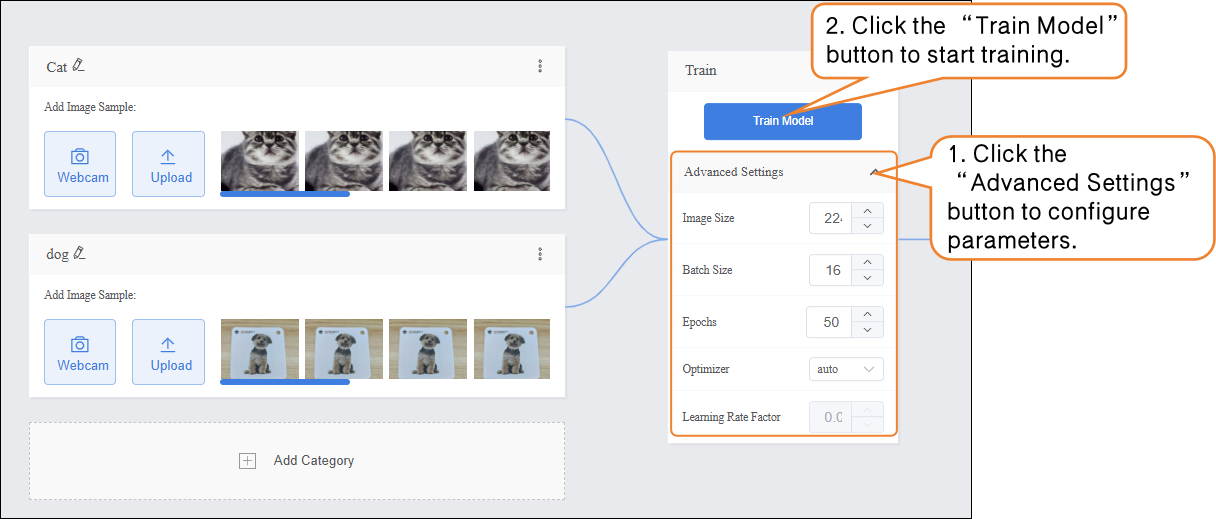Select the first cat image thumbnail
The width and height of the screenshot is (1216, 519).
(x=260, y=160)
